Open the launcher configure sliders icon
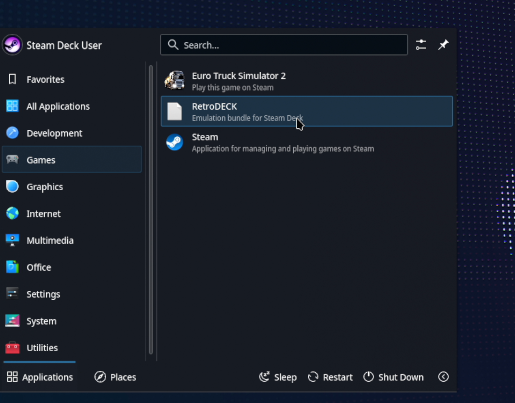The image size is (515, 403). click(421, 45)
